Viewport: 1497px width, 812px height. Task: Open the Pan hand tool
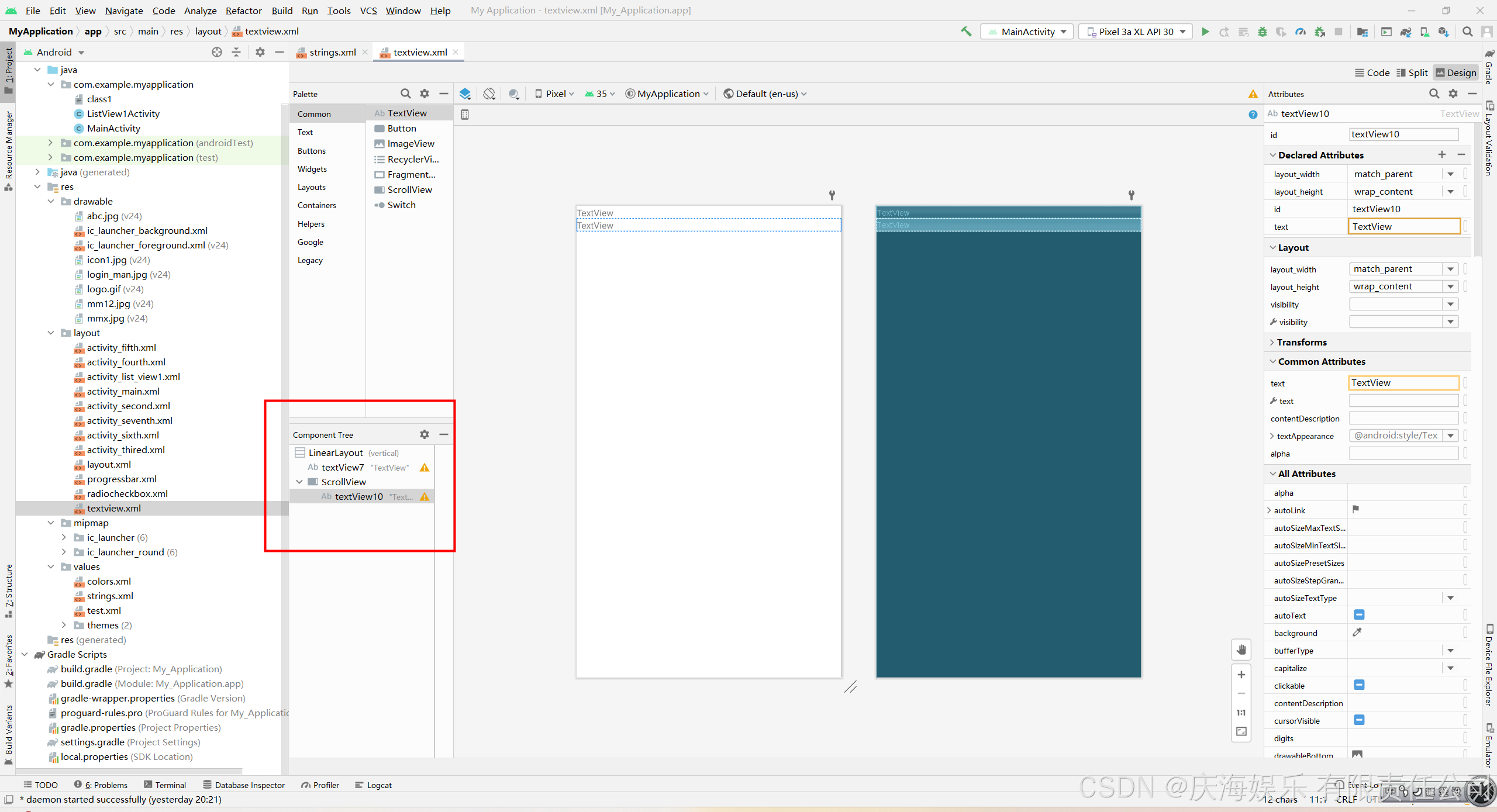click(1241, 649)
